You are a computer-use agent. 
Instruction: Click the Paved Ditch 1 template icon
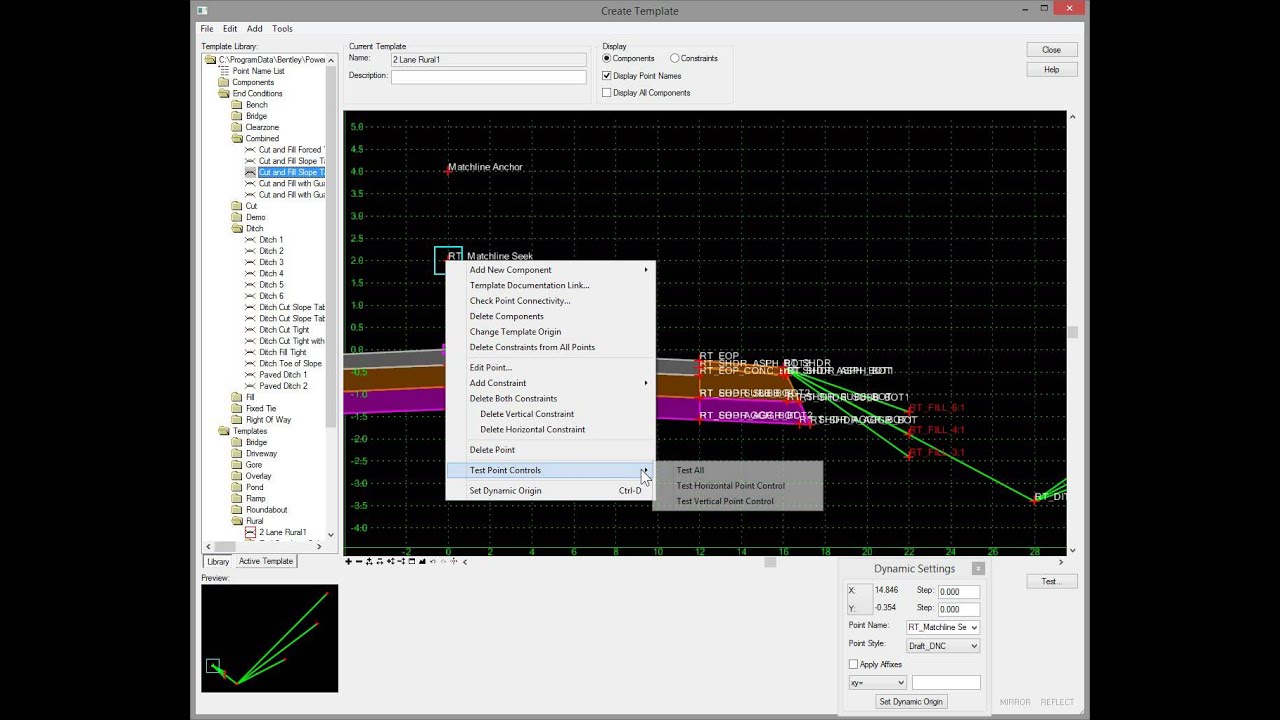(250, 375)
